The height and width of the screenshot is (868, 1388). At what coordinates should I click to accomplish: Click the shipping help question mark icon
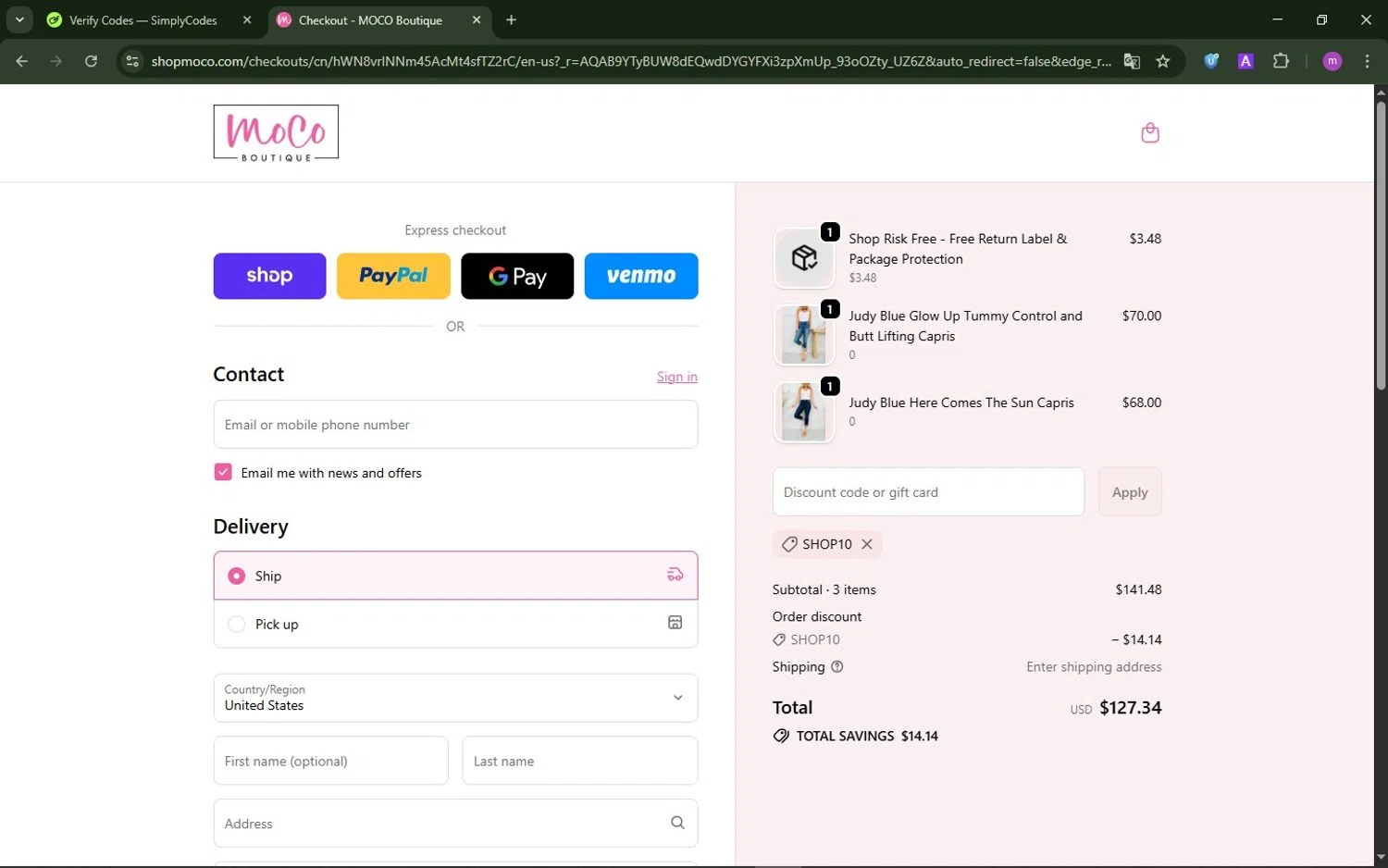(837, 667)
